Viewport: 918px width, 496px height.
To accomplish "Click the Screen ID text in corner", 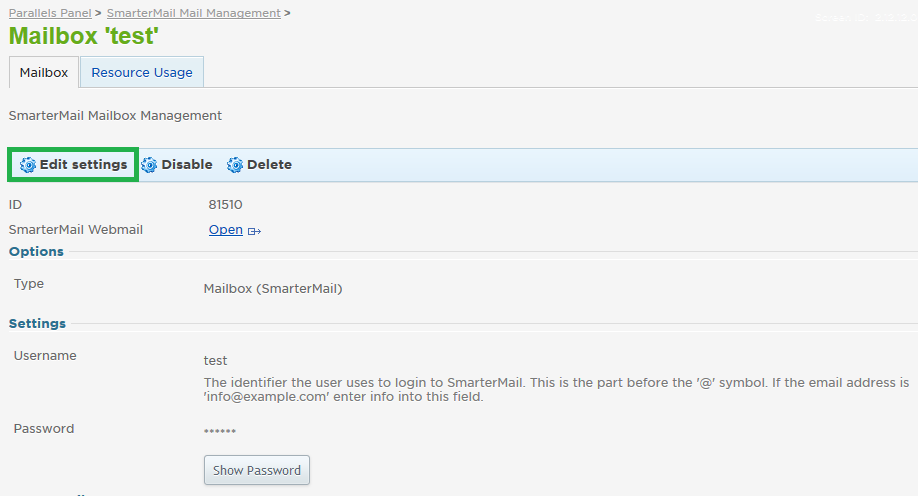I will point(866,18).
